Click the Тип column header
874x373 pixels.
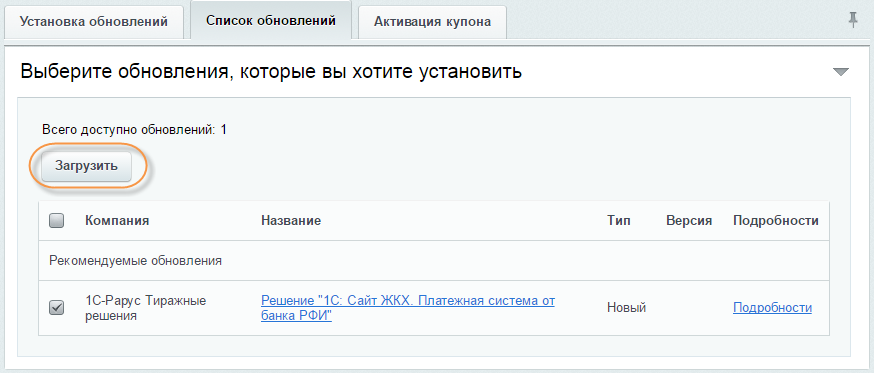pos(619,221)
